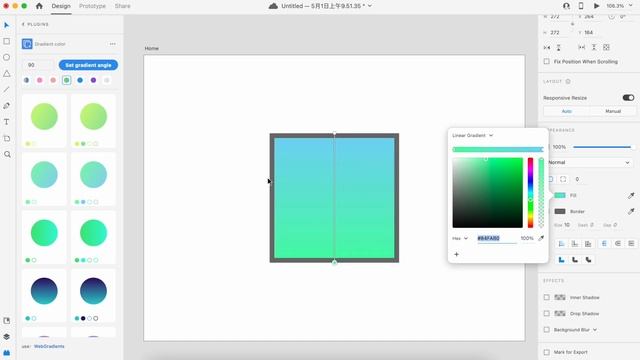This screenshot has width=640, height=360.
Task: Enable the Inner Shadow checkbox
Action: click(x=547, y=298)
